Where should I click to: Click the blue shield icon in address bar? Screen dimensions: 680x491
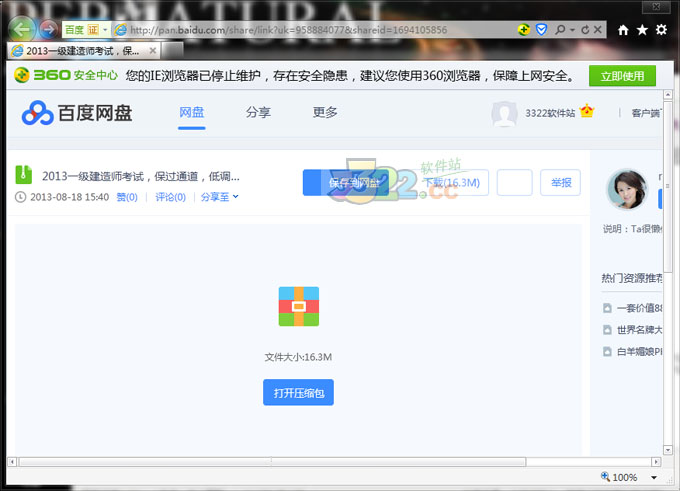pos(542,29)
